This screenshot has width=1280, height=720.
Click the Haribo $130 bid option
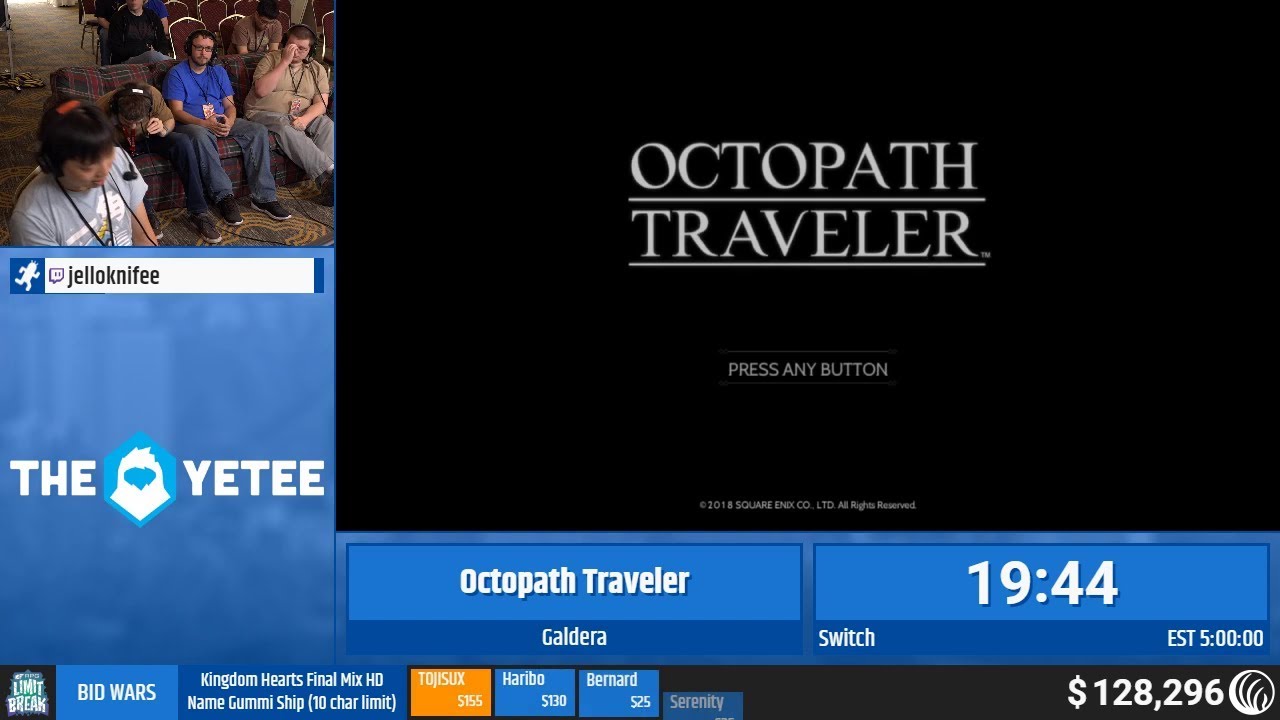pos(534,692)
